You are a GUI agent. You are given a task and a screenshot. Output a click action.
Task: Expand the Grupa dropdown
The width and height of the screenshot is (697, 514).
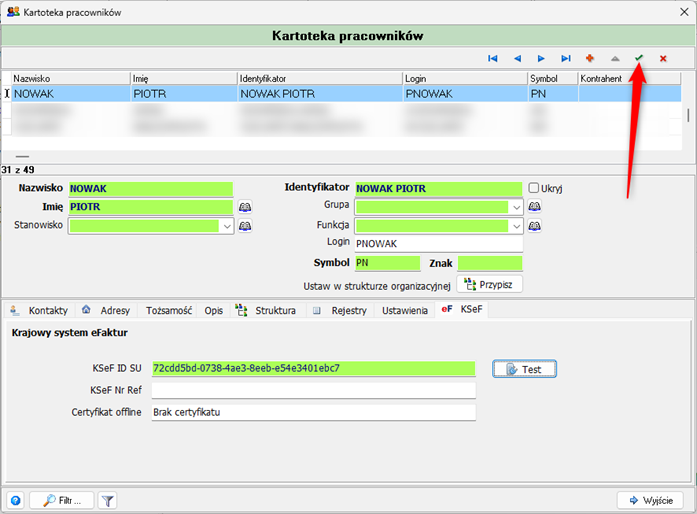tap(516, 207)
